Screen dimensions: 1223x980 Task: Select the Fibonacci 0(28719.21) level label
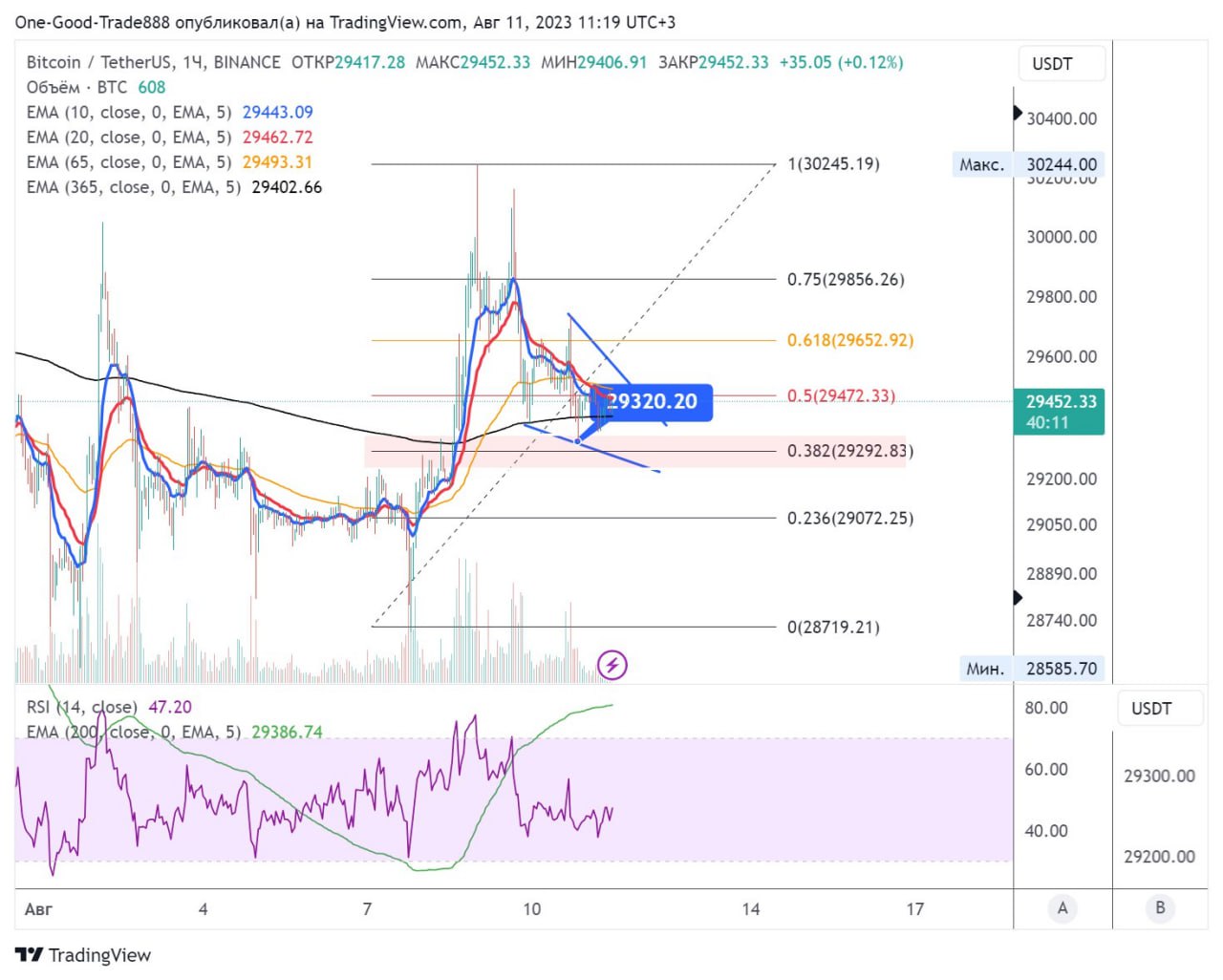pyautogui.click(x=833, y=628)
